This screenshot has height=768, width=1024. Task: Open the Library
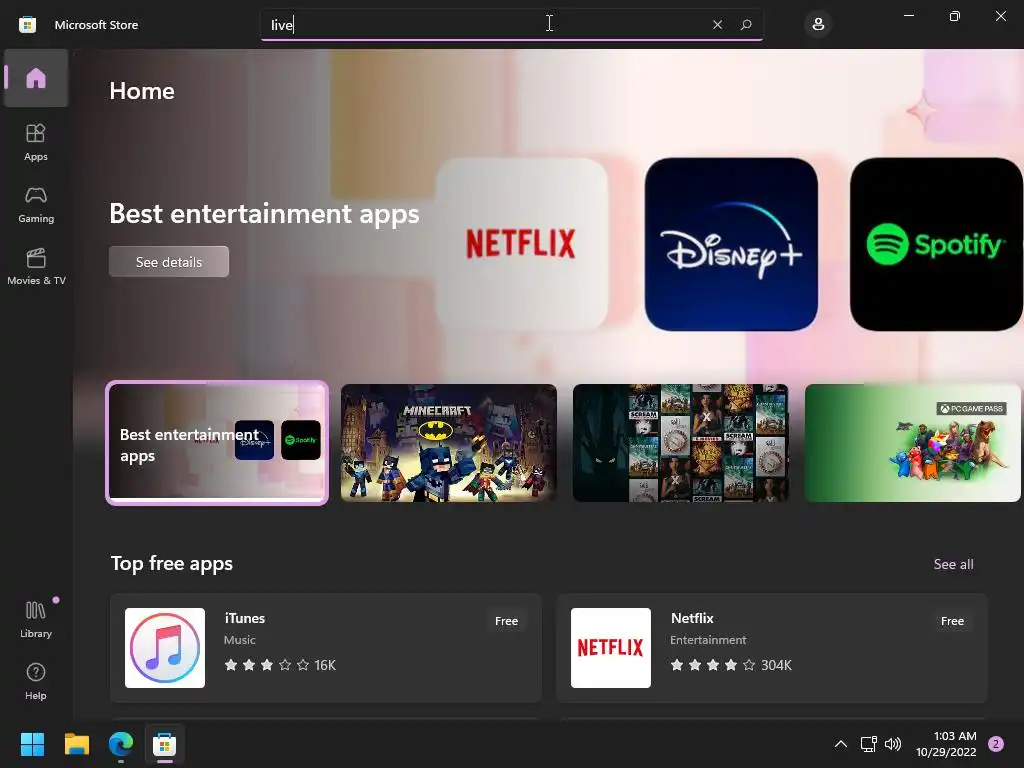click(36, 619)
